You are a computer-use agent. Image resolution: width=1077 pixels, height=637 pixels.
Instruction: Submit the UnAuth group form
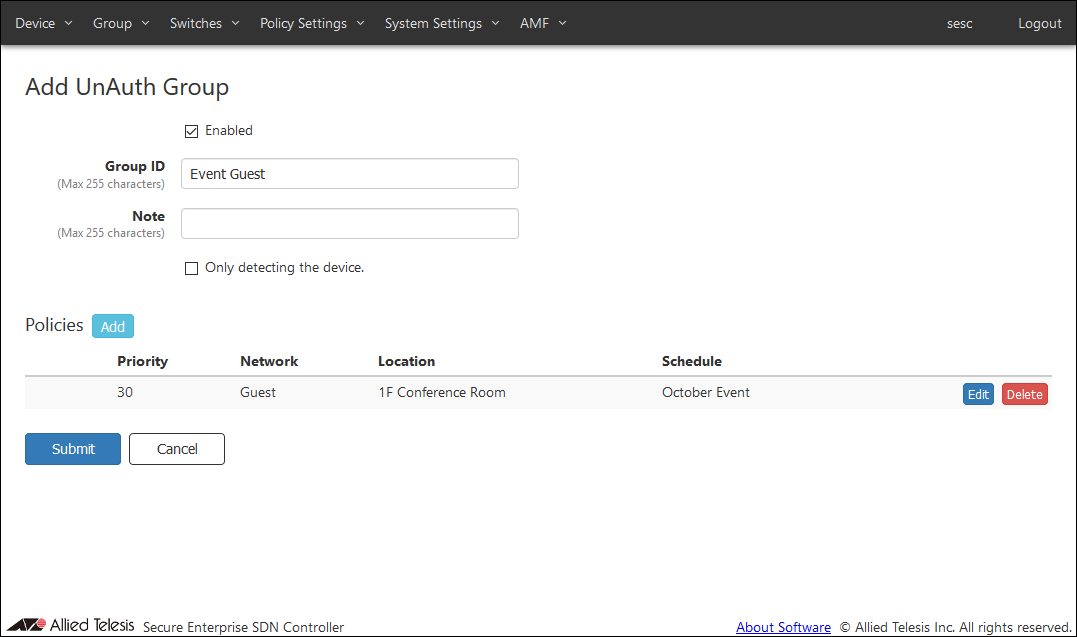[73, 449]
